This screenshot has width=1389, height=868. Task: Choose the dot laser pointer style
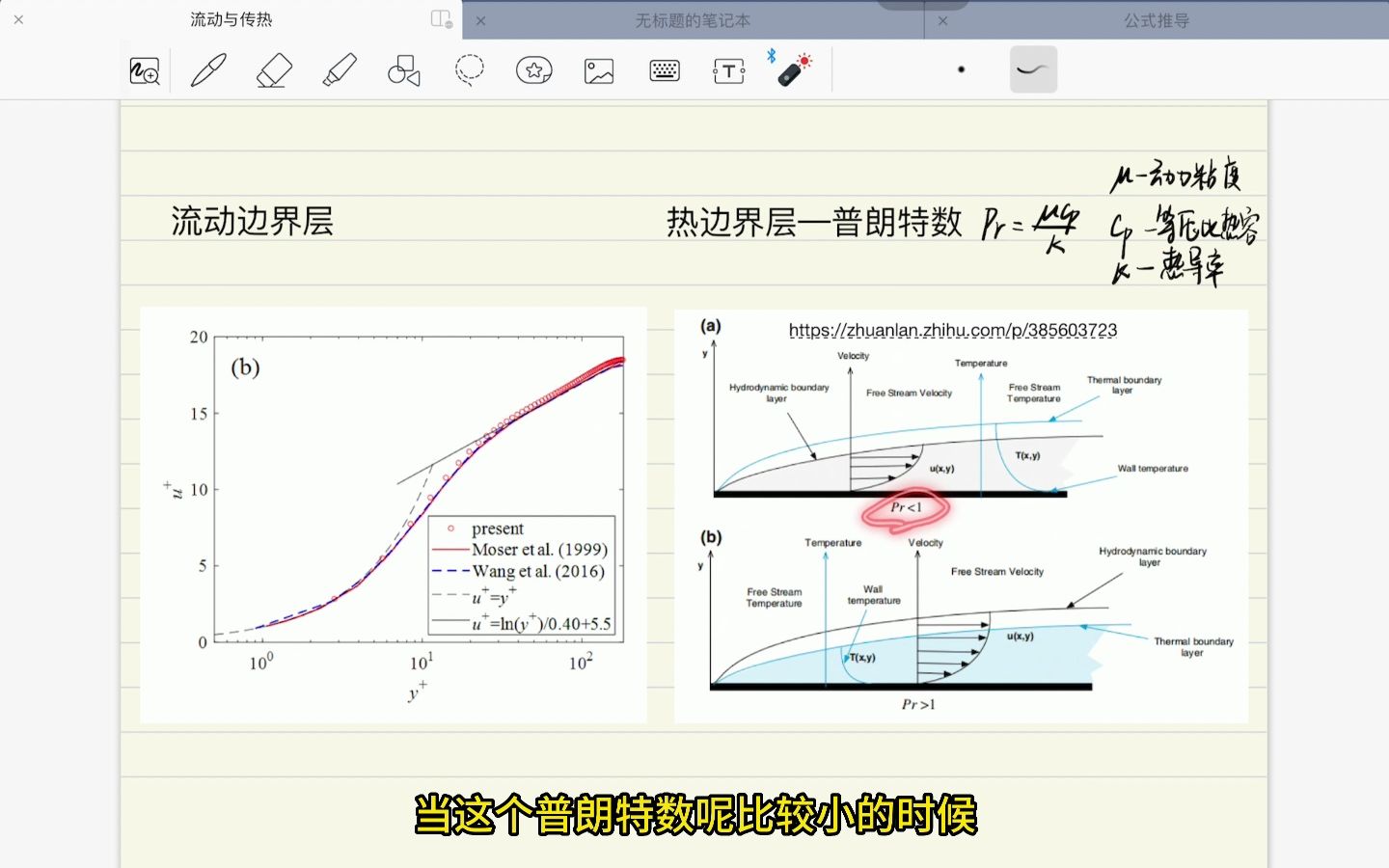(961, 69)
